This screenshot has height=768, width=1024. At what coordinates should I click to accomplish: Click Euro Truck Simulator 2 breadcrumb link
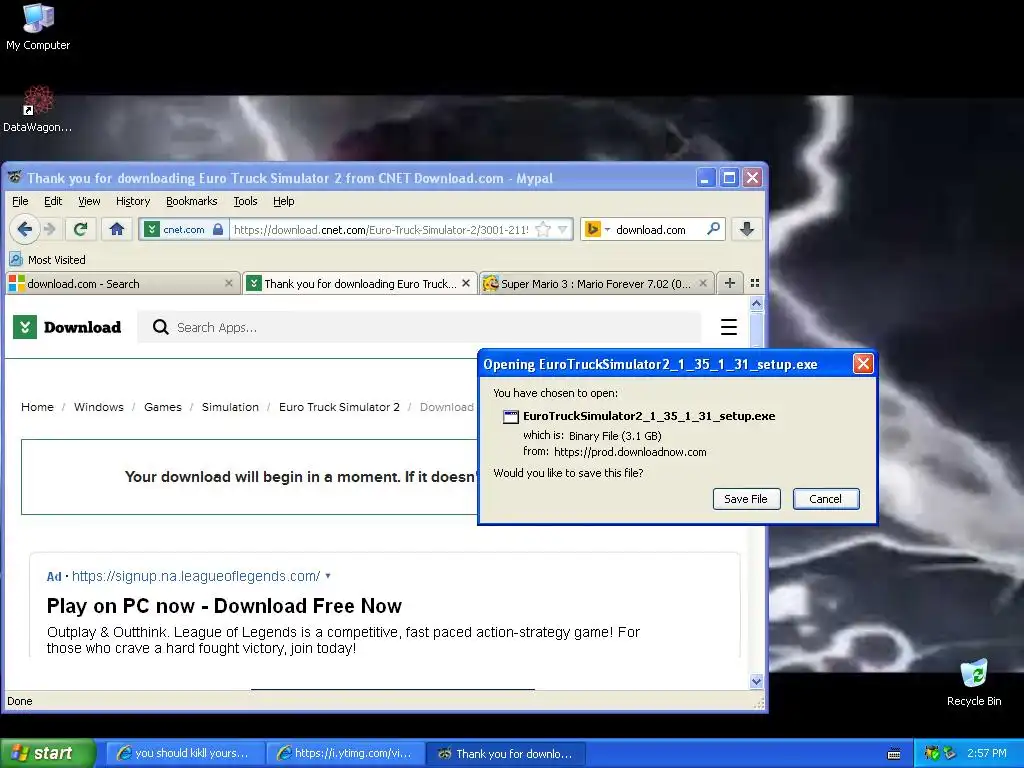339,407
